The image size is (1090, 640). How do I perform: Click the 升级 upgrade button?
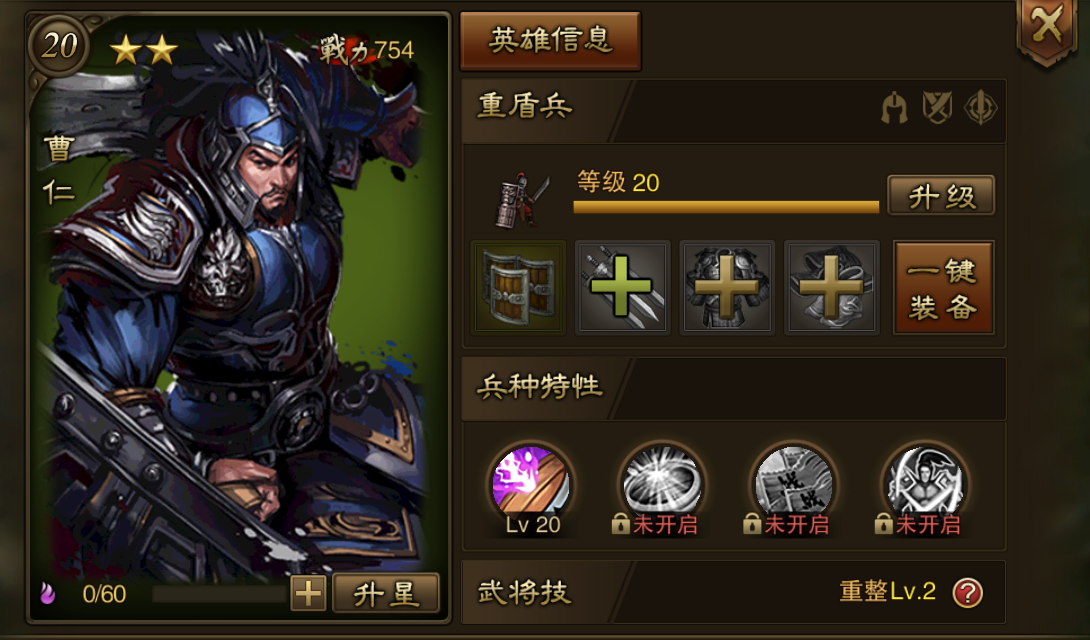pos(941,196)
